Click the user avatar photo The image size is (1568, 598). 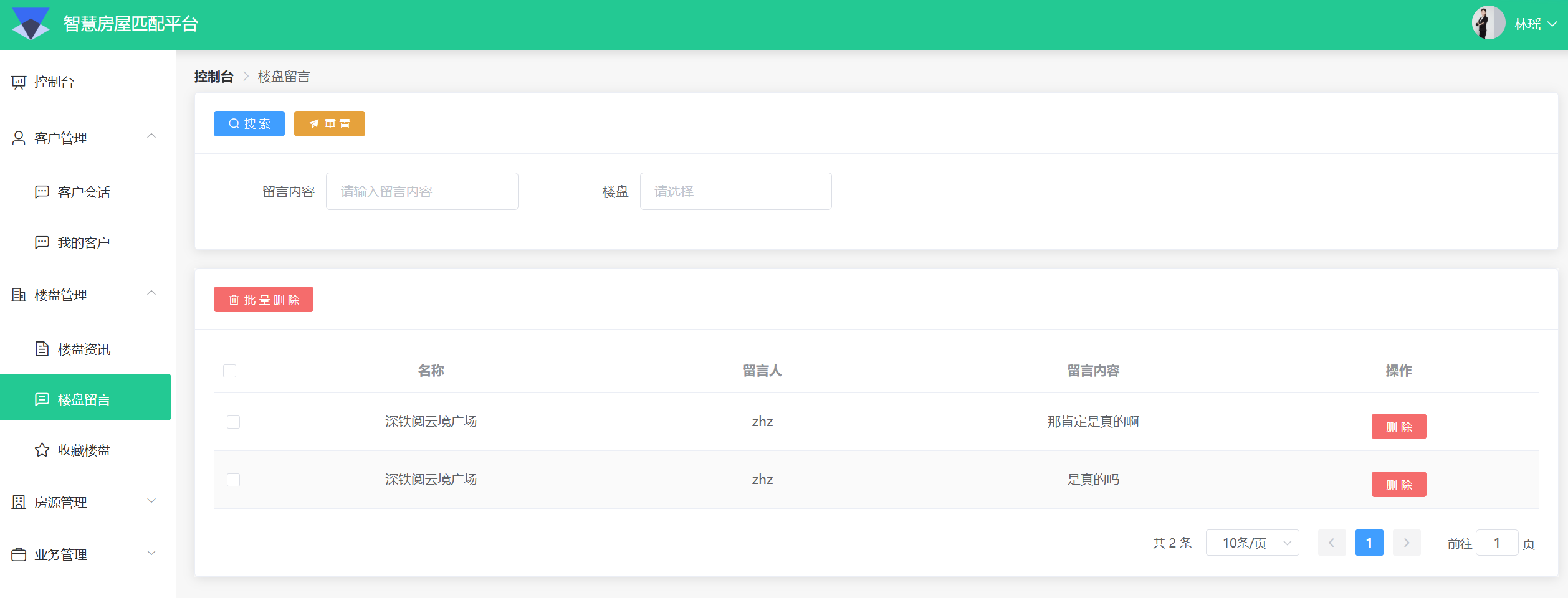tap(1488, 23)
